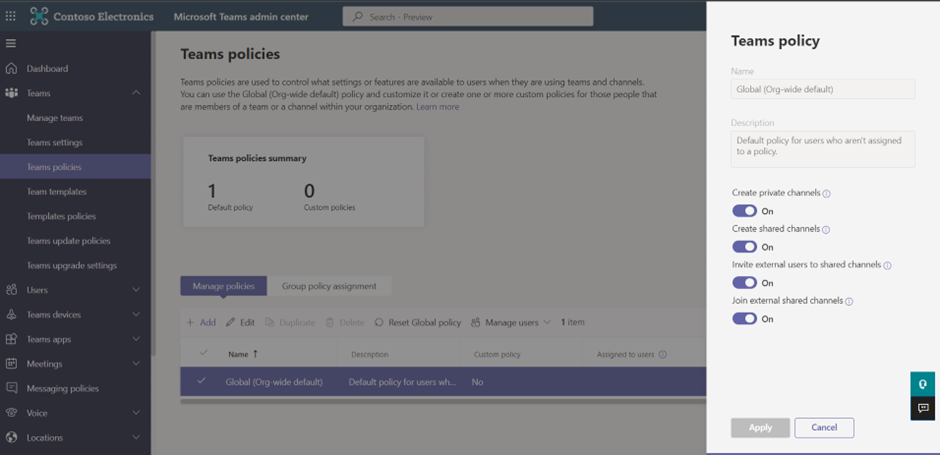This screenshot has width=940, height=455.
Task: Click the Add plus toolbar item
Action: (x=200, y=323)
